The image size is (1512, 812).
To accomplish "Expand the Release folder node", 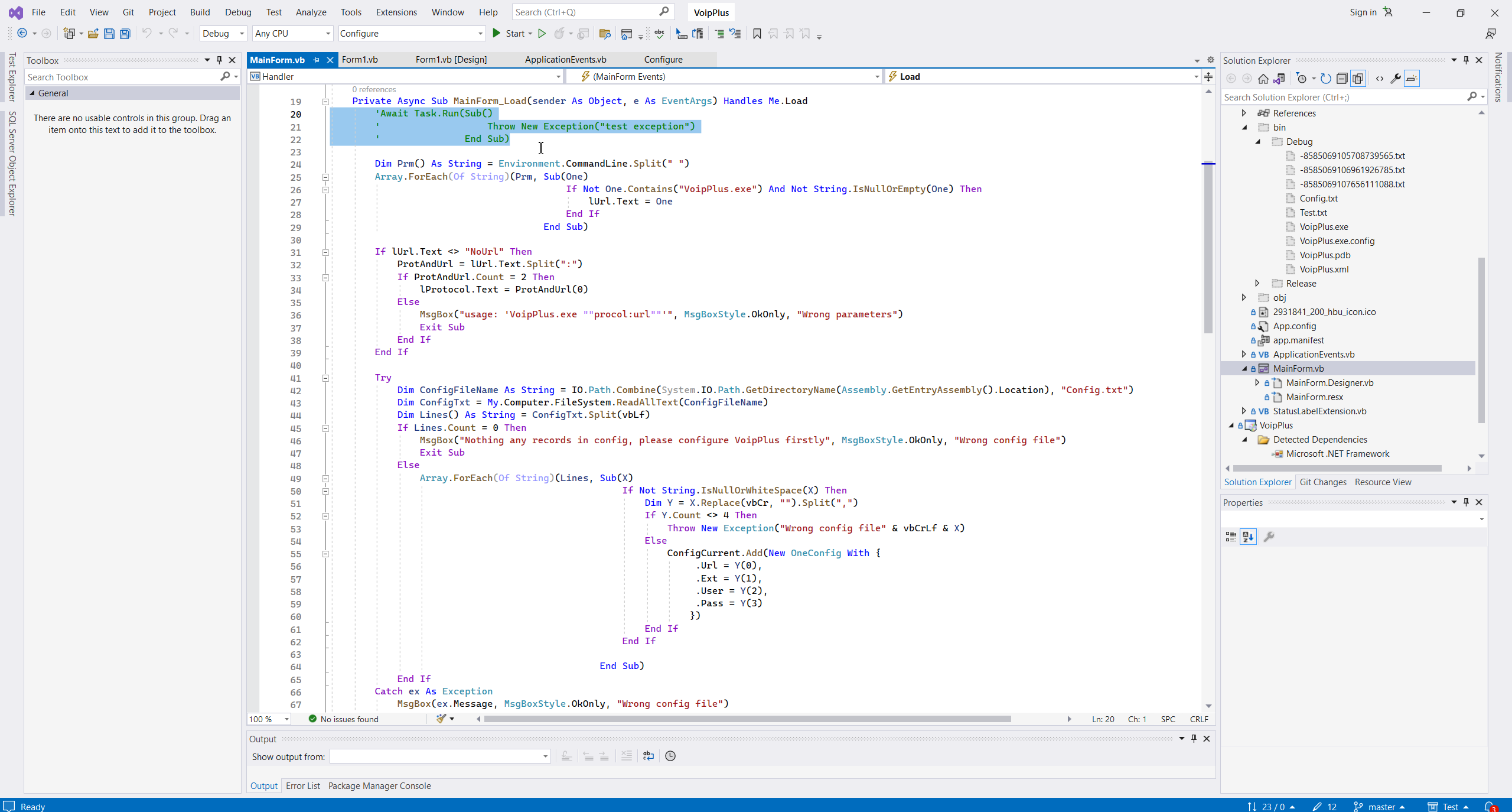I will [1257, 284].
